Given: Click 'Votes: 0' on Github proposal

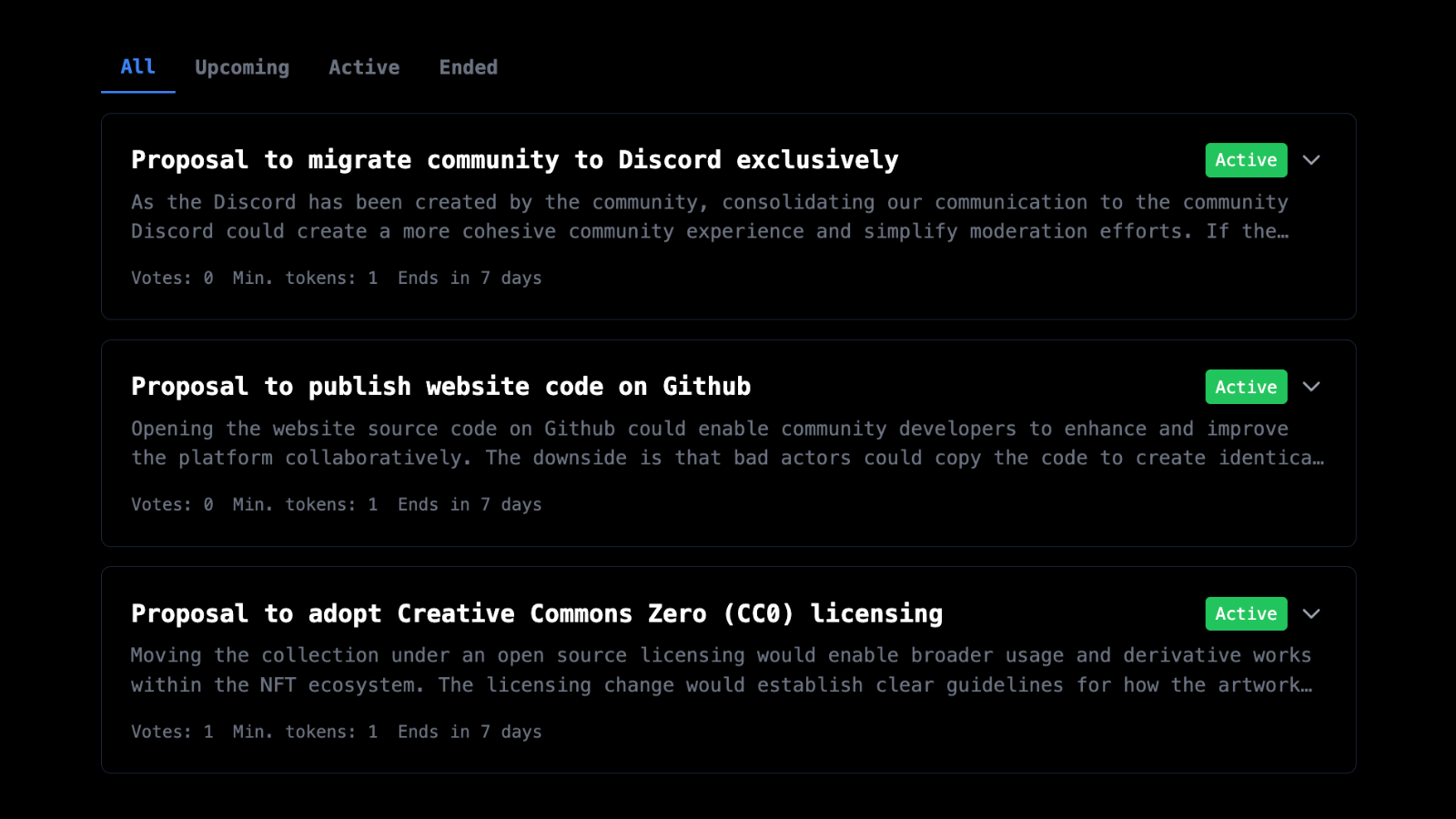Looking at the screenshot, I should [x=172, y=505].
